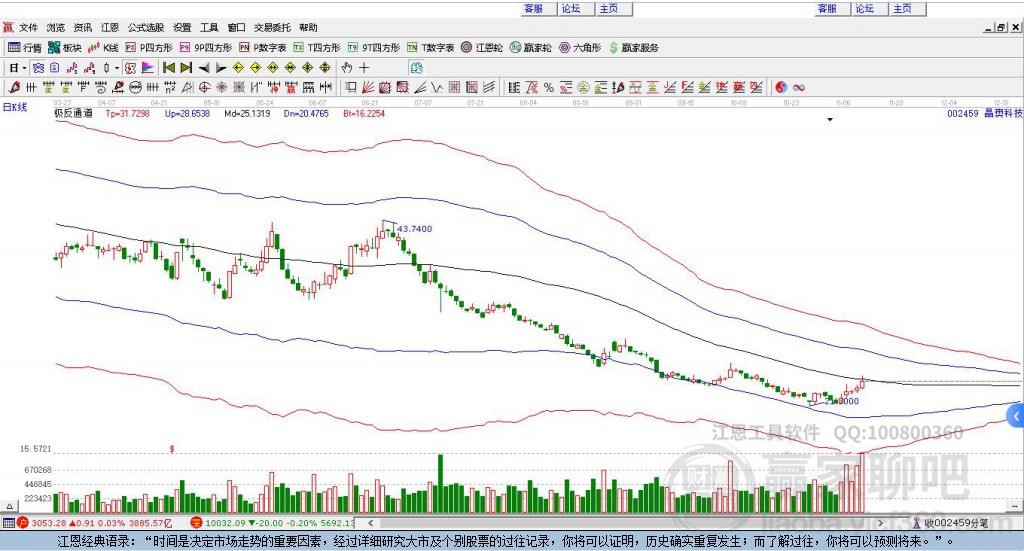1024x551 pixels.
Task: Open the 江恩 menu
Action: (x=110, y=27)
